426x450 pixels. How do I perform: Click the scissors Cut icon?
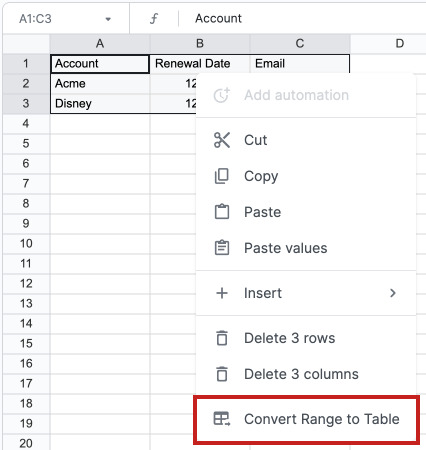(x=222, y=140)
